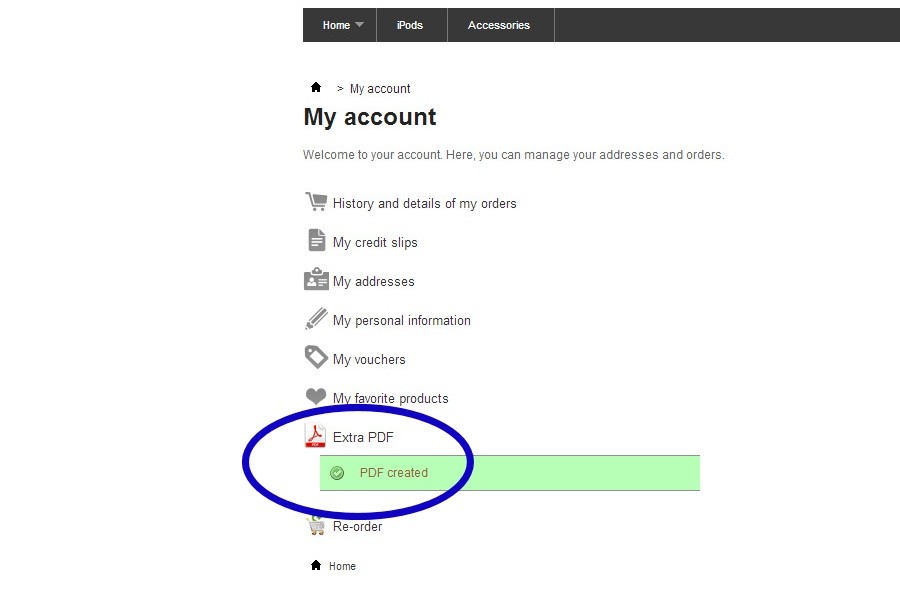Click the pencil icon beside My personal information

[316, 318]
